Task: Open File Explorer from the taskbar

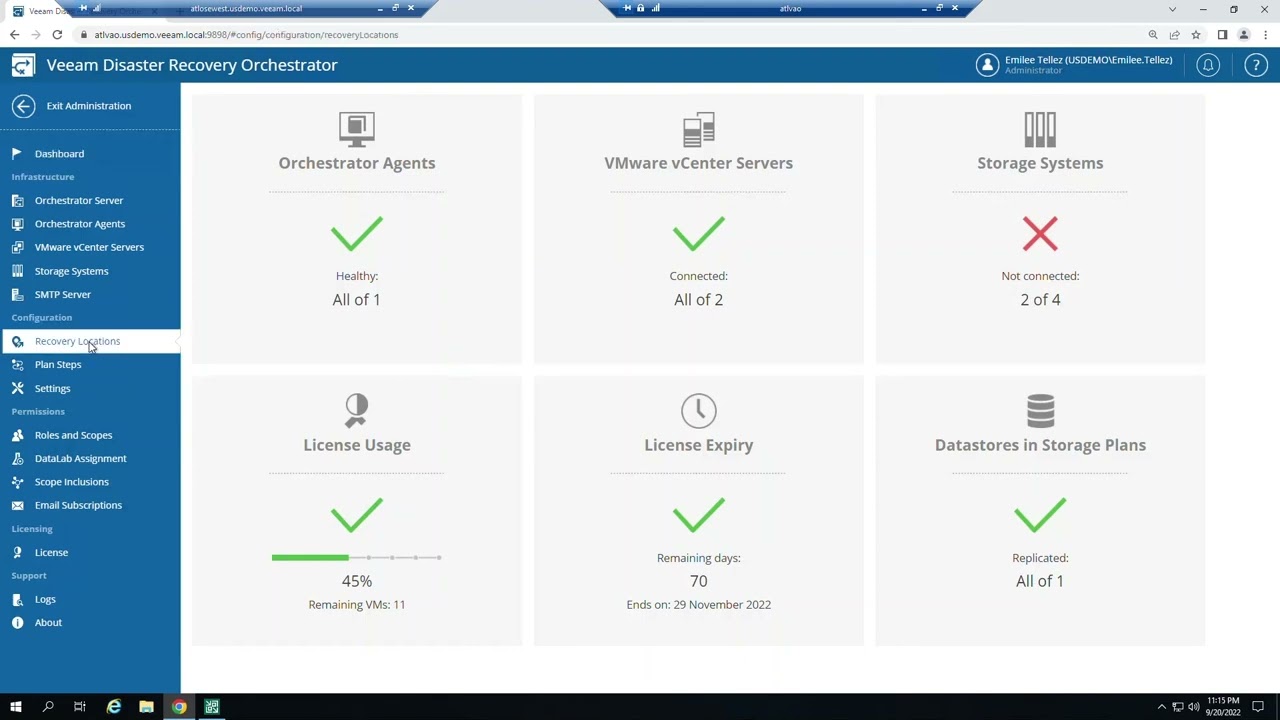Action: pos(146,707)
